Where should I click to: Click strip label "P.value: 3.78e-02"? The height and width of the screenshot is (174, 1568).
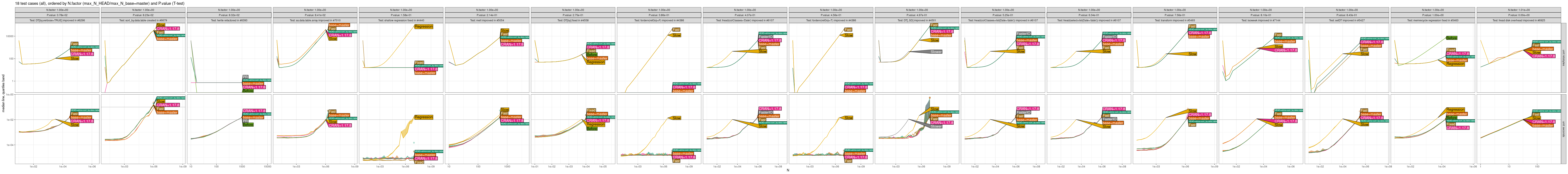pyautogui.click(x=57, y=15)
